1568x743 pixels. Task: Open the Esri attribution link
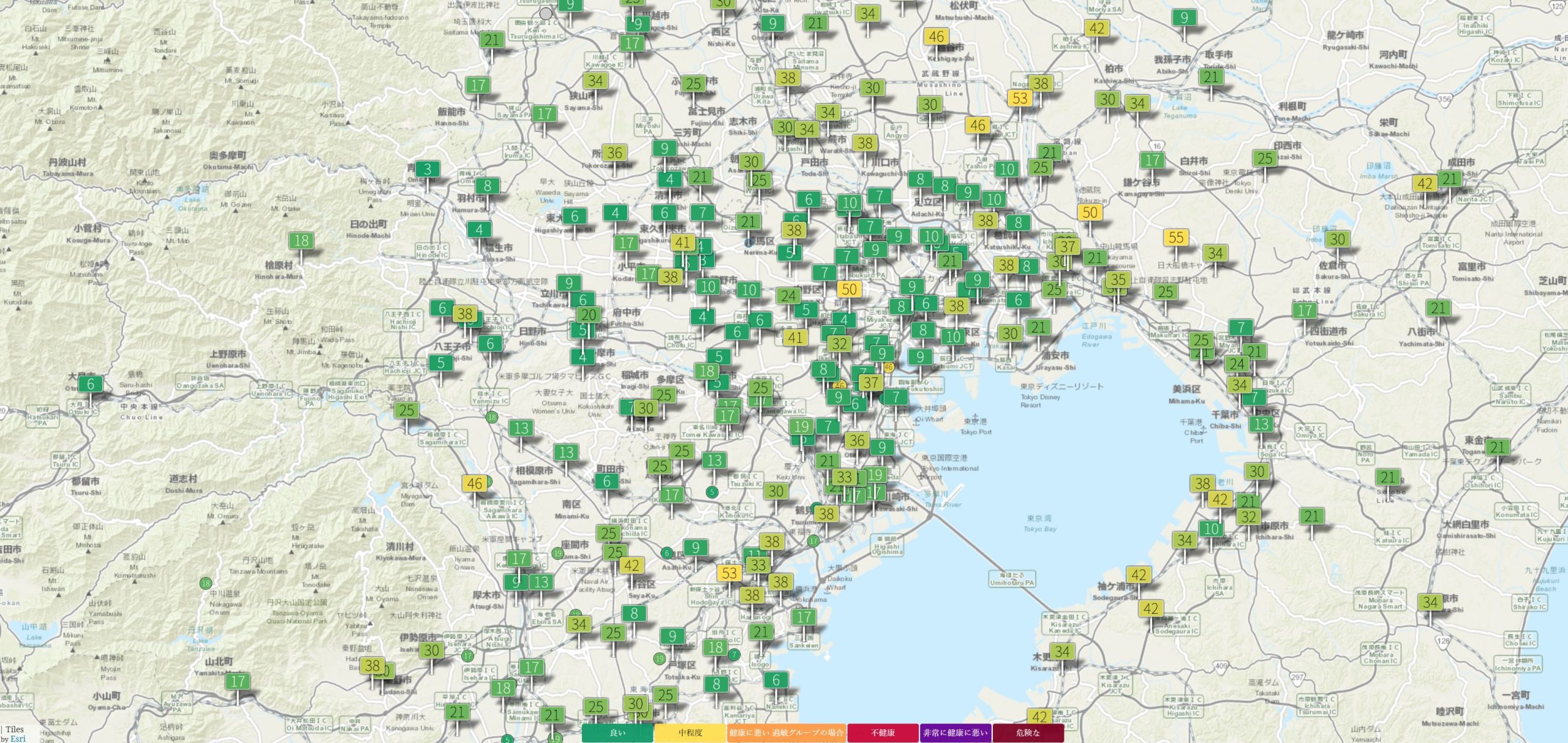18,738
